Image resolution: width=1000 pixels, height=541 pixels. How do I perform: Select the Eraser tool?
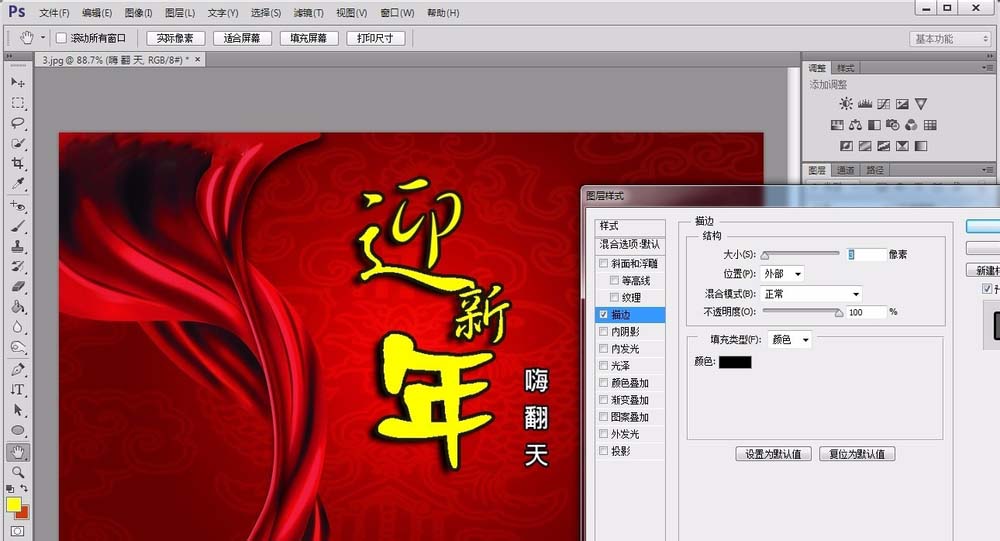click(x=18, y=287)
